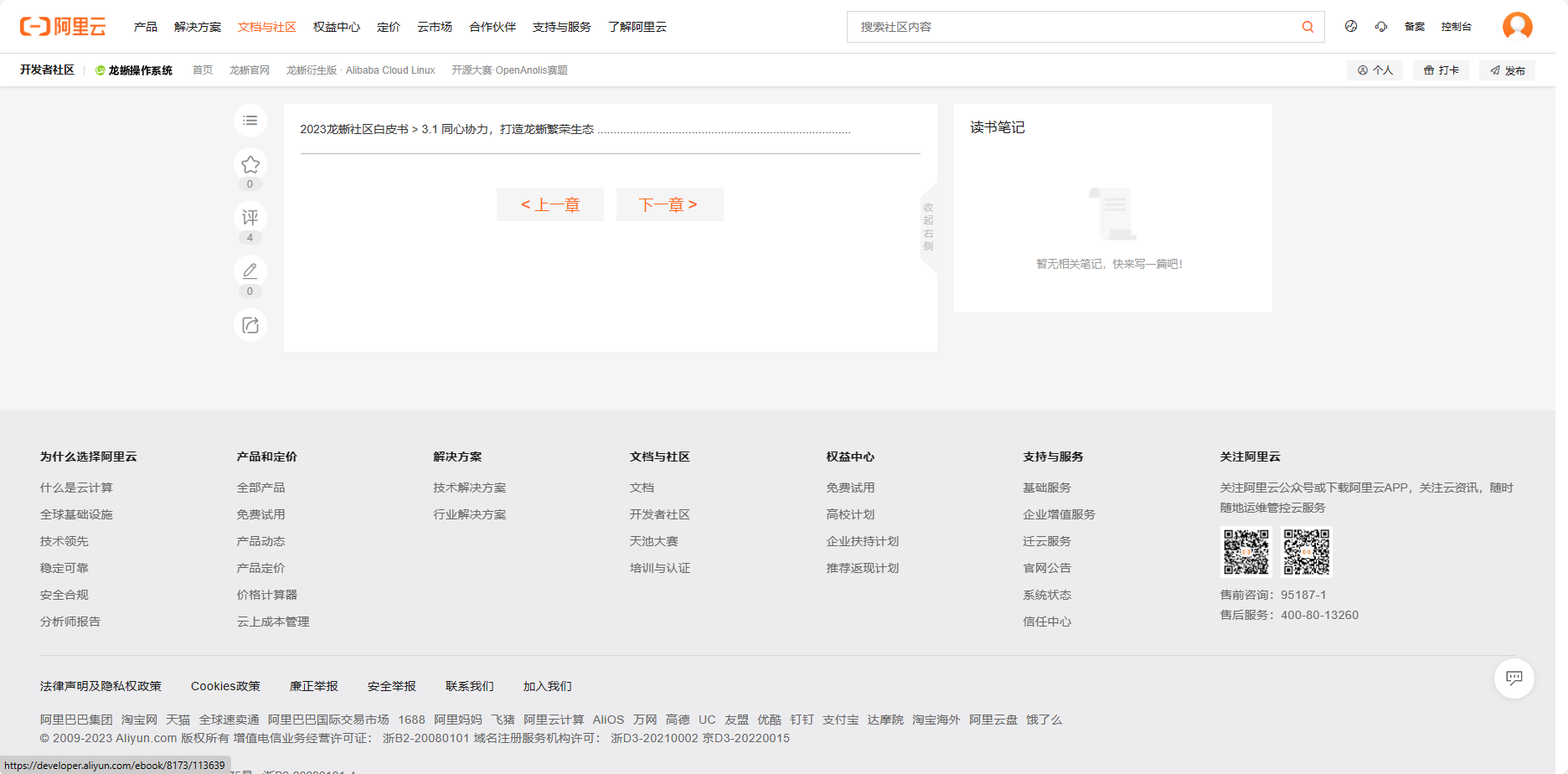Open the 产品 top menu

coord(146,27)
